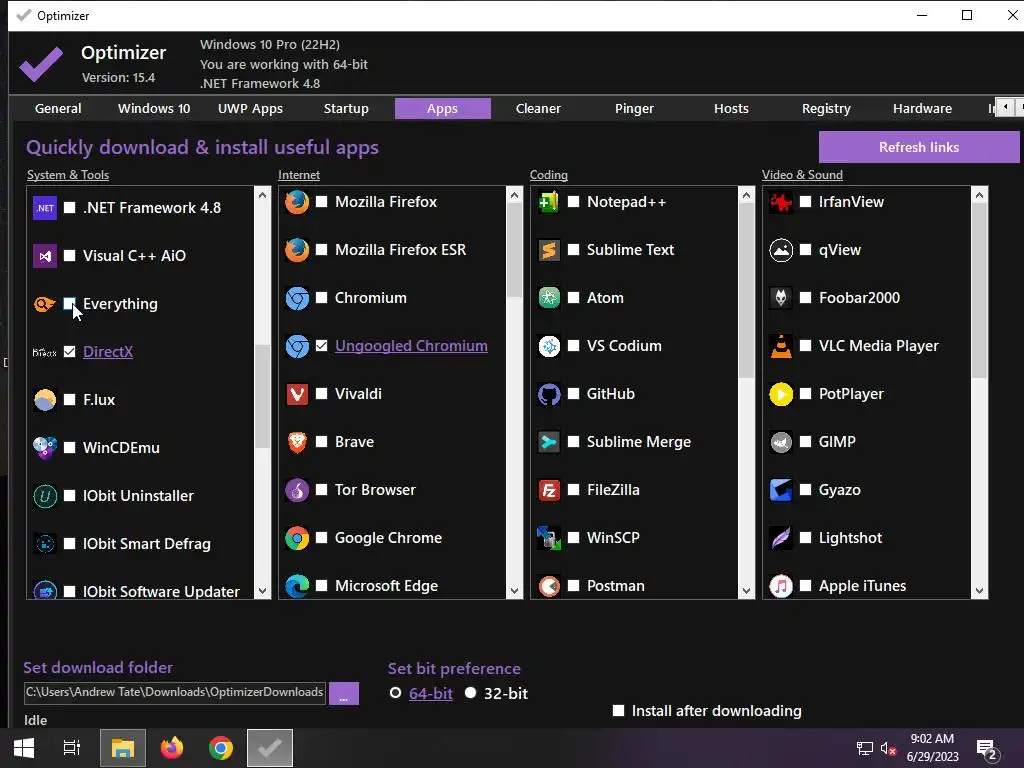Click the Visual C++ AiO icon

coord(44,256)
